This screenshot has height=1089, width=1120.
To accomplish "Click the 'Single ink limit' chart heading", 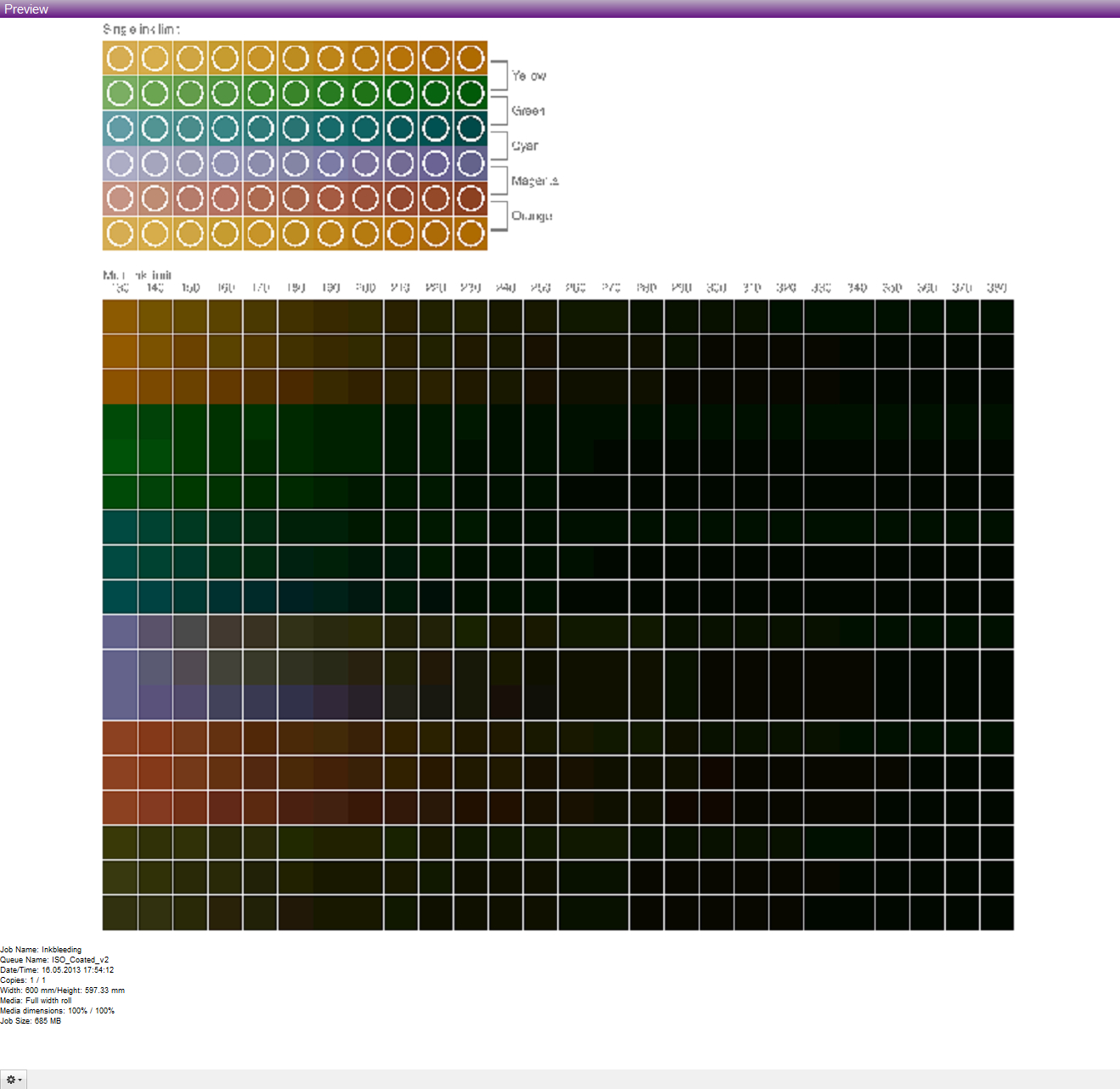I will [x=141, y=29].
